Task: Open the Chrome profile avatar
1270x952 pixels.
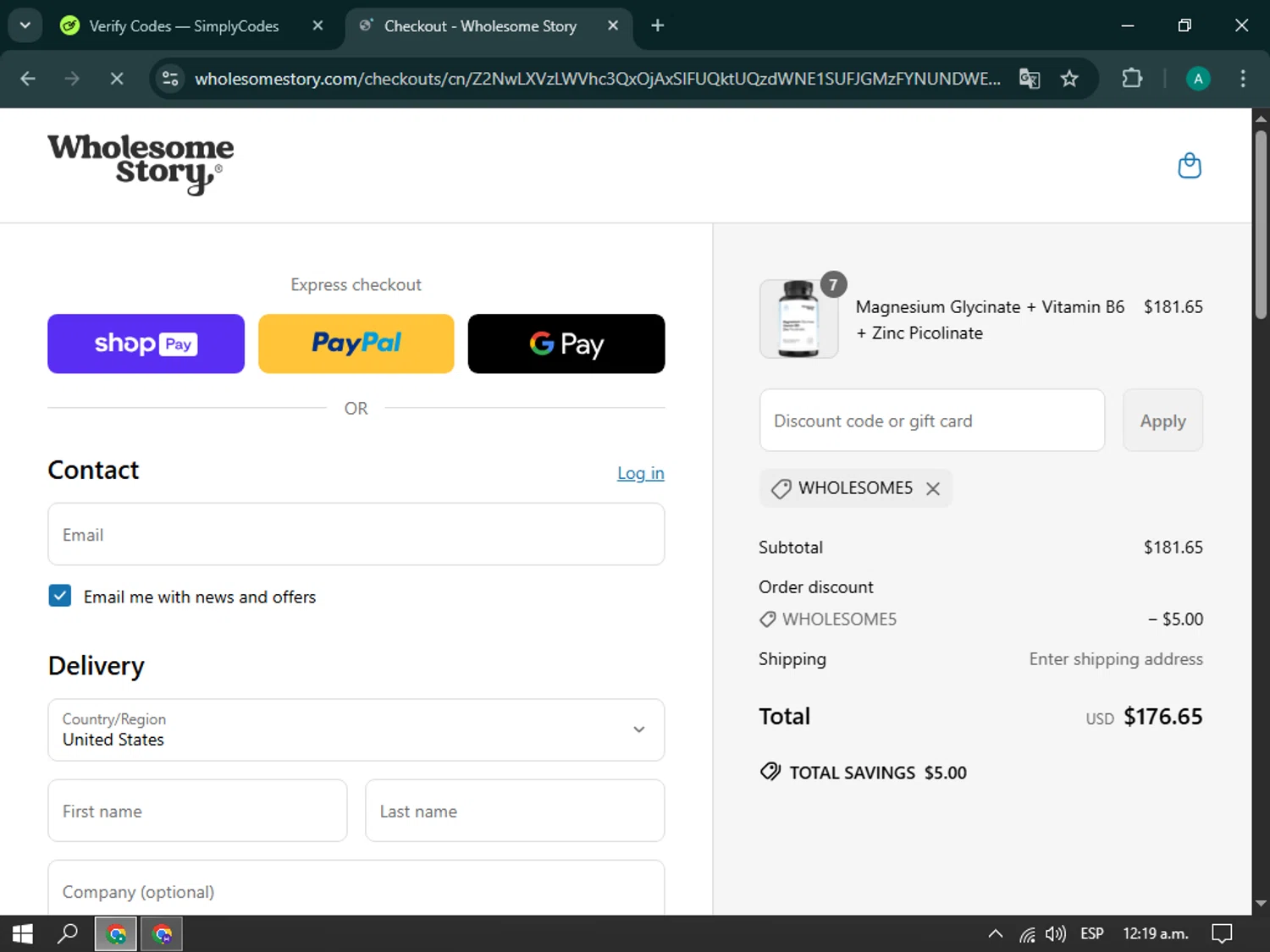Action: pos(1197,79)
